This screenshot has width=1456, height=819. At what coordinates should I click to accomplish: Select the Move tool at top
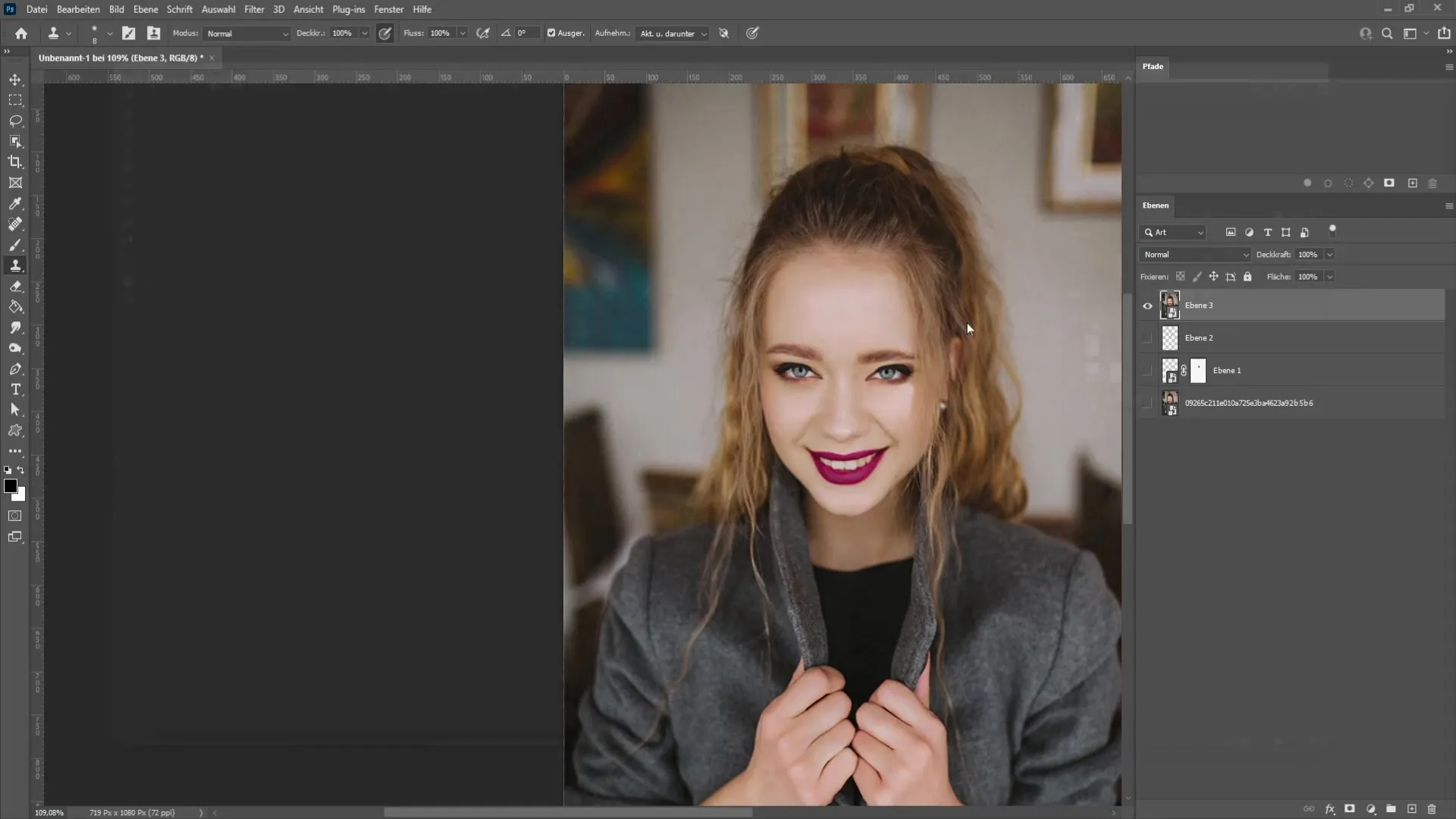[x=15, y=80]
